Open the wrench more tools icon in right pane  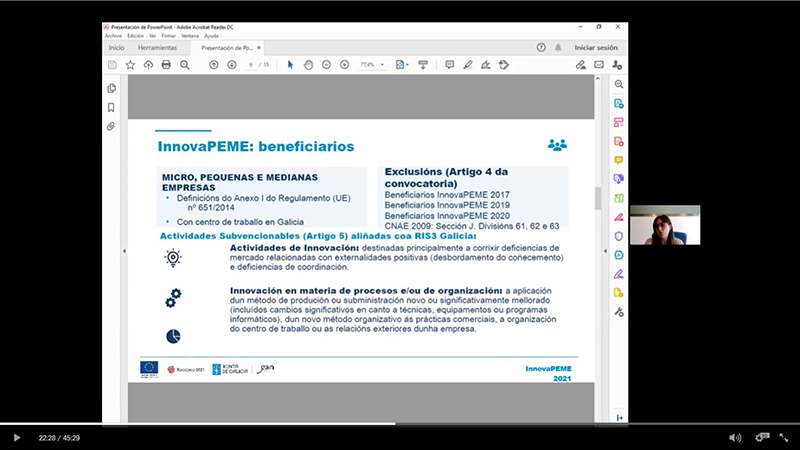point(619,312)
